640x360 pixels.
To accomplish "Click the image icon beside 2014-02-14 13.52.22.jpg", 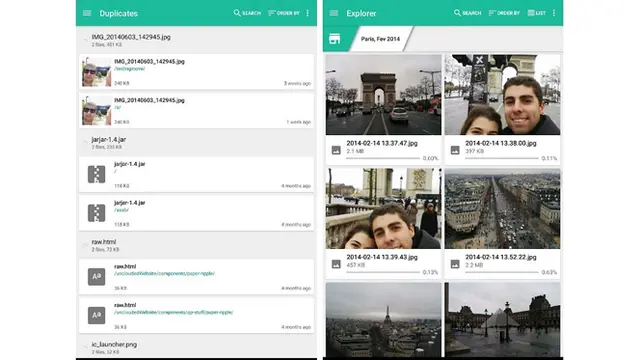I will [x=455, y=264].
